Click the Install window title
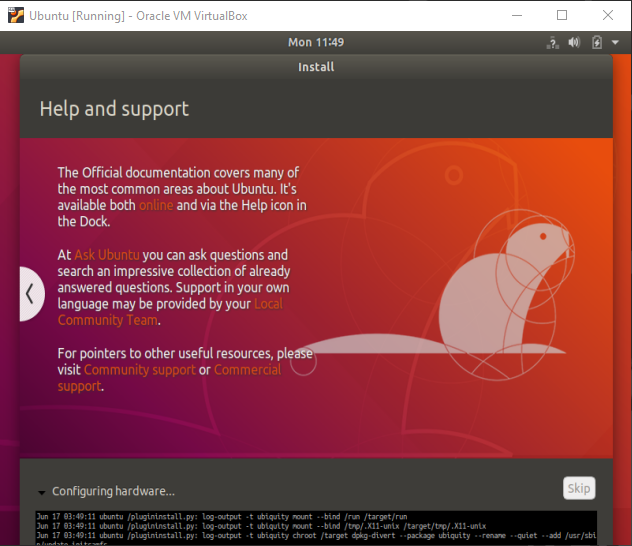This screenshot has width=632, height=546. coord(316,67)
